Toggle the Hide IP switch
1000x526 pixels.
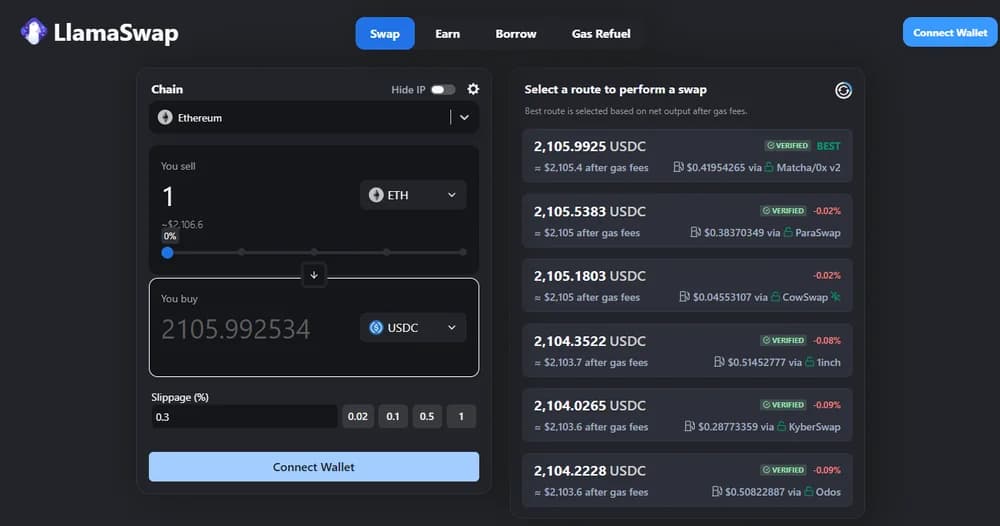click(x=443, y=90)
